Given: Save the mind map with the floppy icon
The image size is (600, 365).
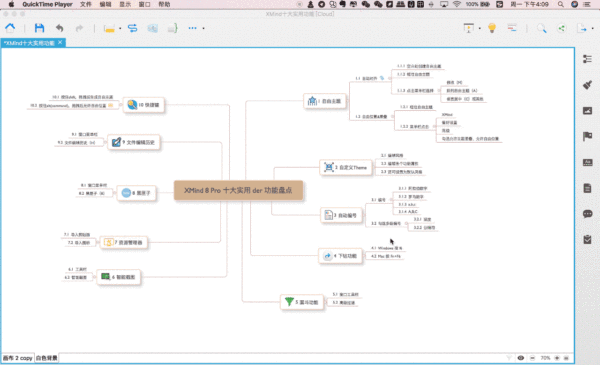Looking at the screenshot, I should click(39, 28).
